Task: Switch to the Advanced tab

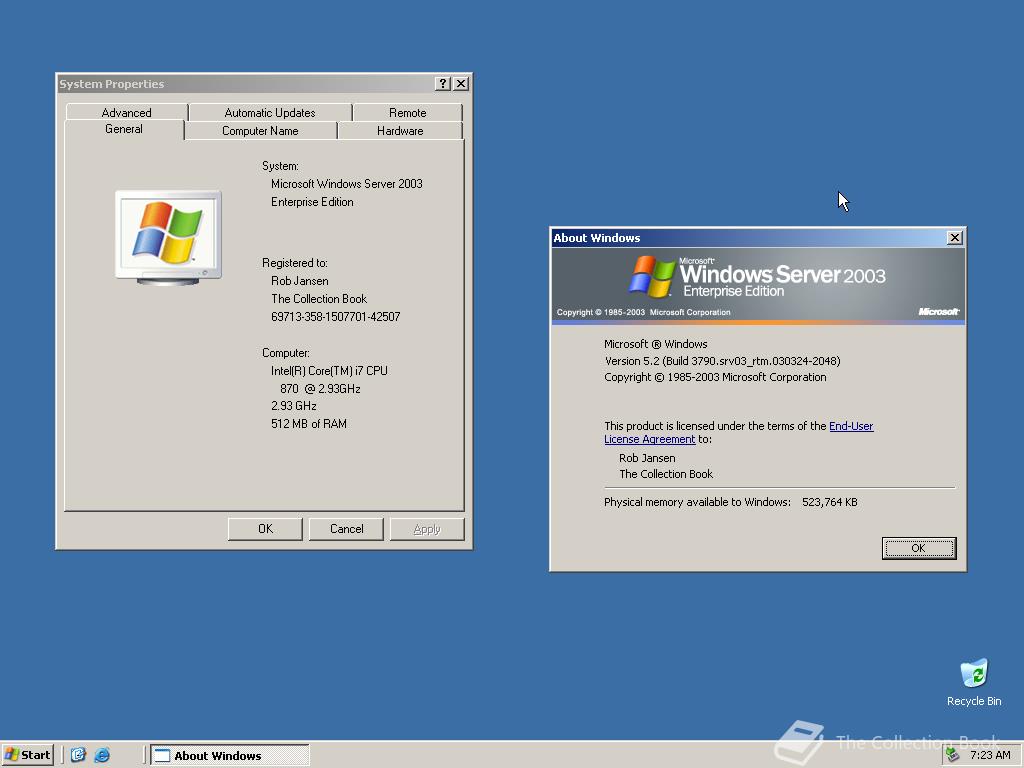Action: point(127,112)
